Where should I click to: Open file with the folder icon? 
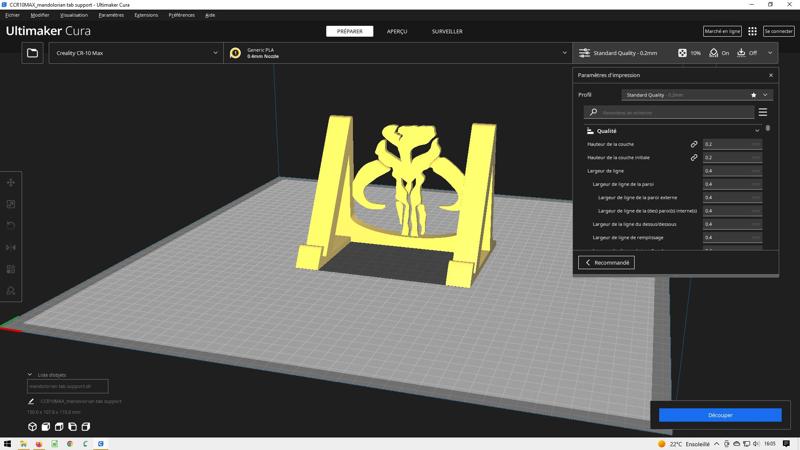tap(32, 53)
